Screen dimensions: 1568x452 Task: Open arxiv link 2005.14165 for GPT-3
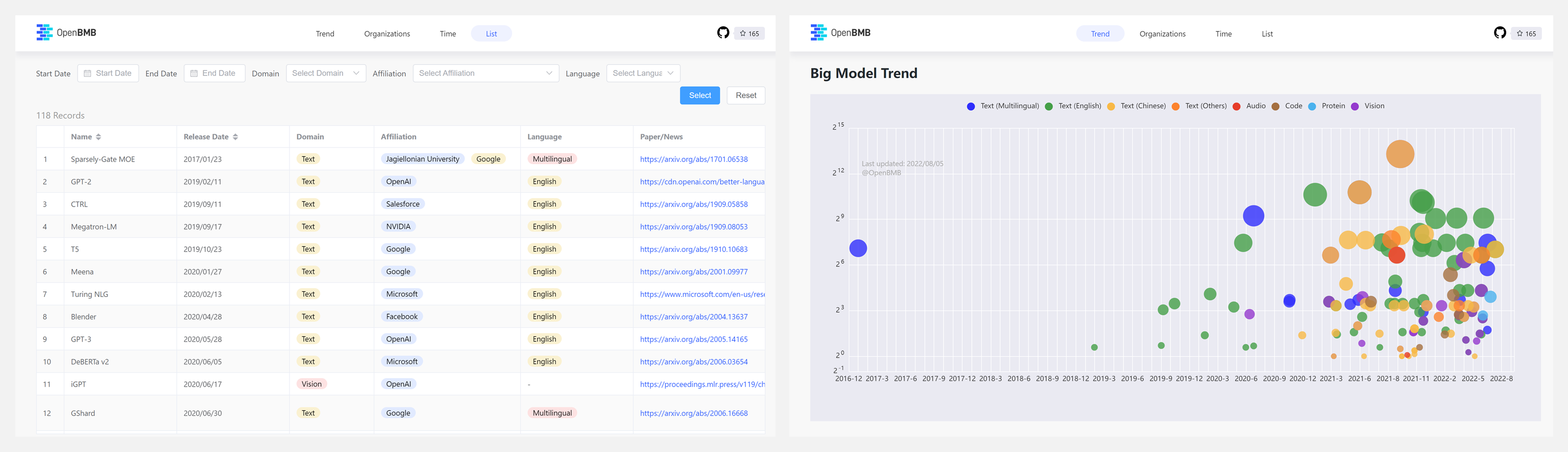[x=694, y=339]
